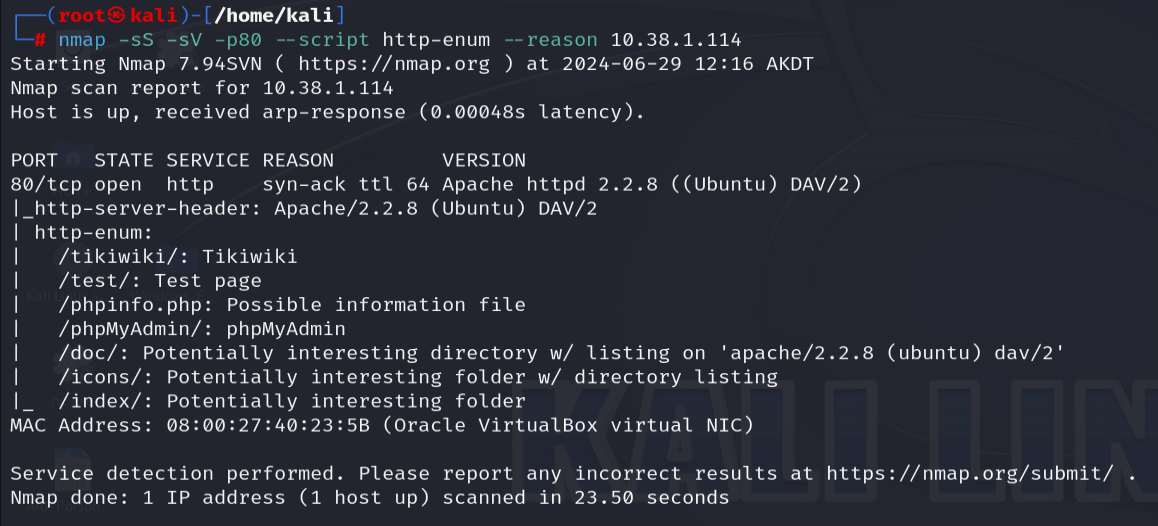Click the /index/ folder entry
This screenshot has height=526, width=1158.
[292, 401]
